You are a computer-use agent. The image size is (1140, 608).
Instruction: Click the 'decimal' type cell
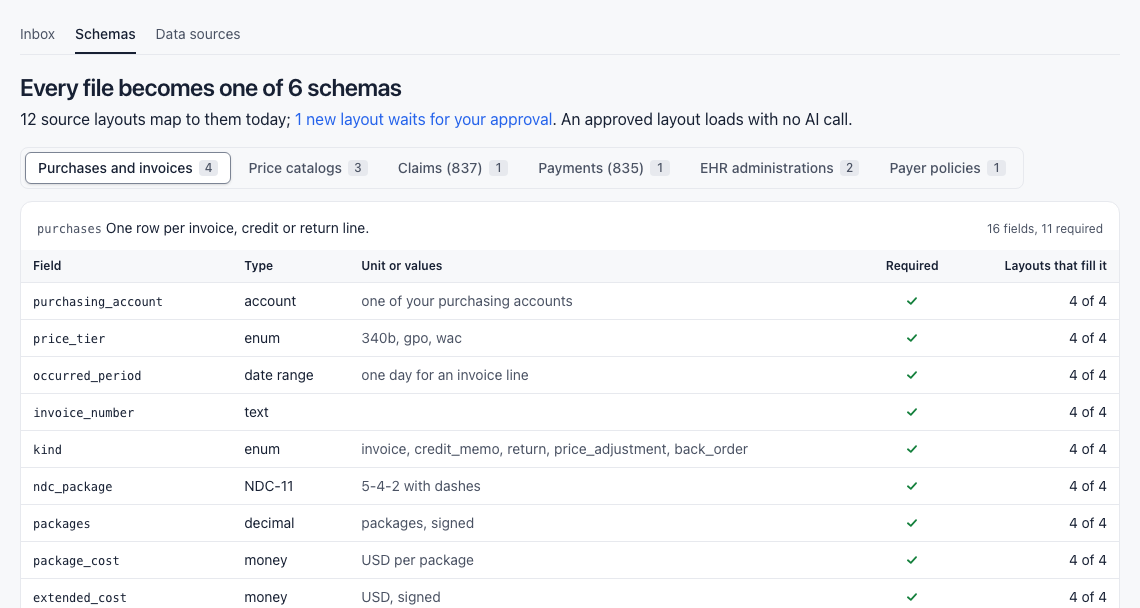pos(269,523)
